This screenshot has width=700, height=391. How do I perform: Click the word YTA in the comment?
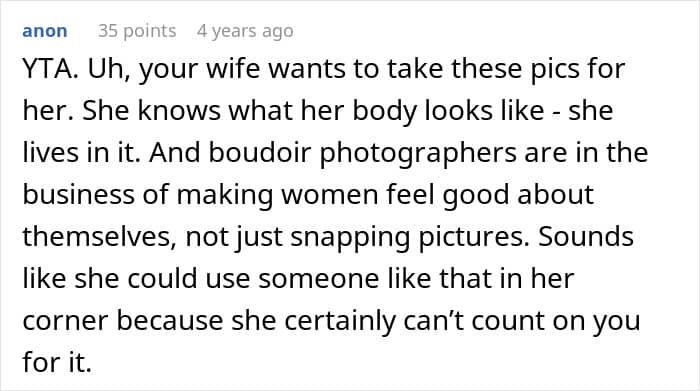[50, 69]
